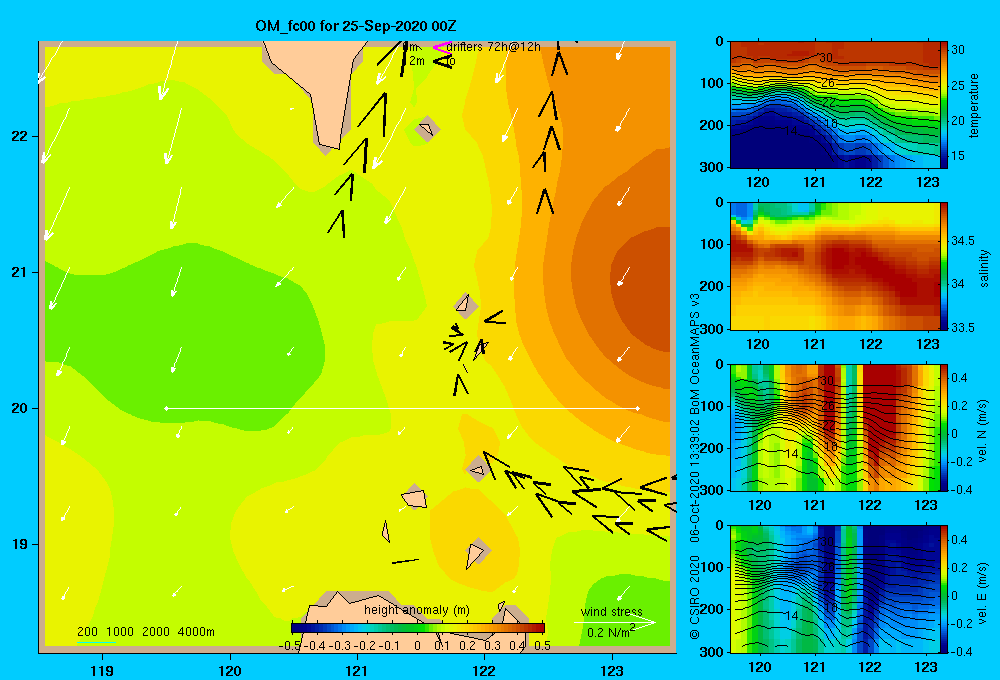Image resolution: width=1000 pixels, height=680 pixels.
Task: Click the "-0.5" tick on height anomaly bar
Action: [290, 646]
